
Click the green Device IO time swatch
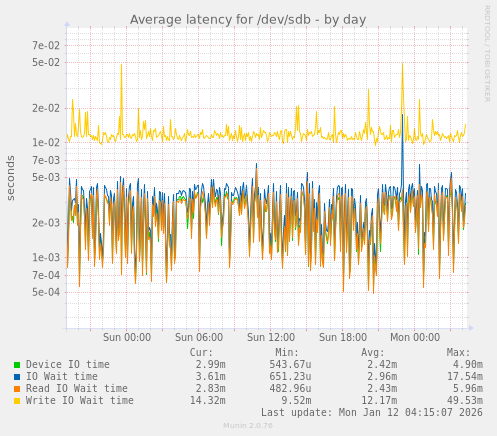[x=17, y=365]
